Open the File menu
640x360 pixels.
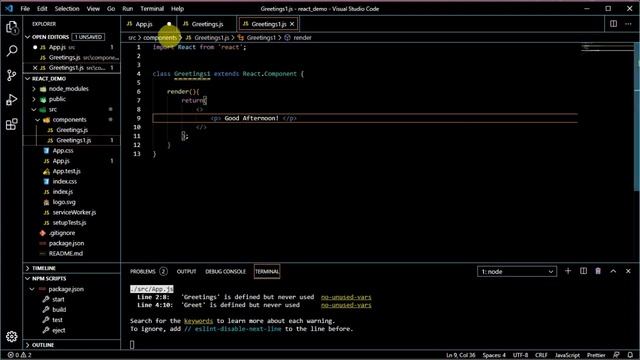tap(25, 9)
